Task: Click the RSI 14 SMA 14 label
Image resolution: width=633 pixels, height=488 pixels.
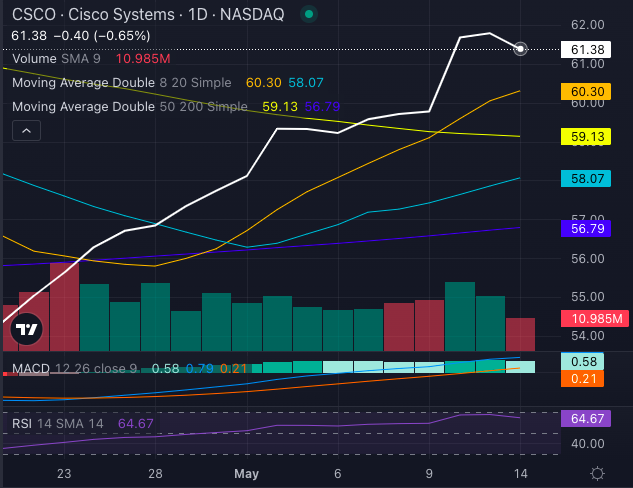Action: point(58,423)
